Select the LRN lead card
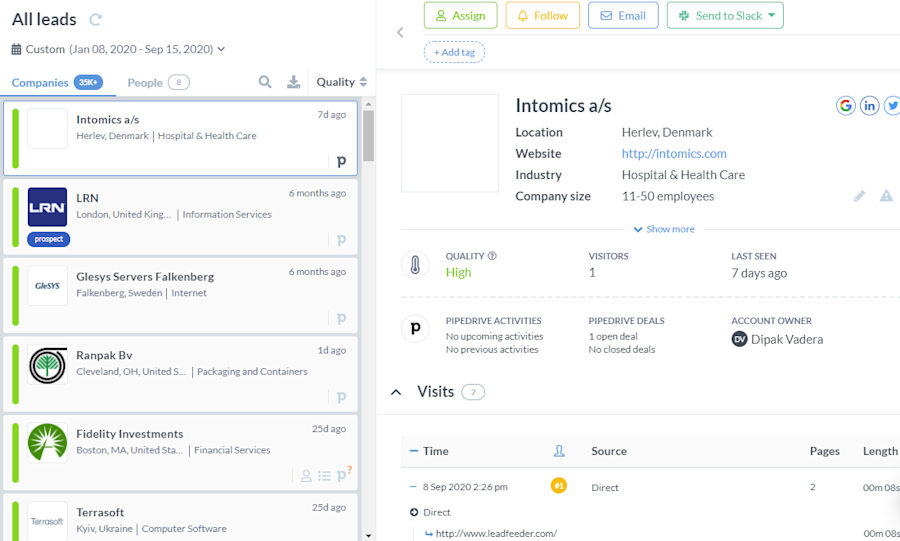 tap(180, 217)
